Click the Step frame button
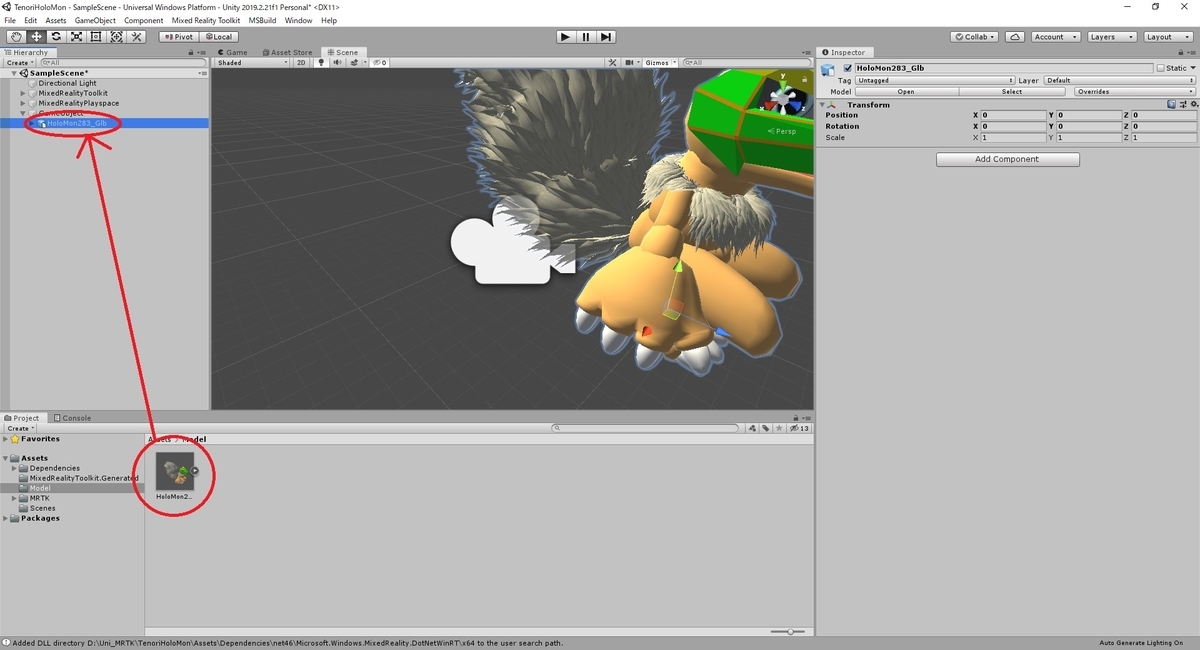Image resolution: width=1200 pixels, height=650 pixels. (606, 37)
